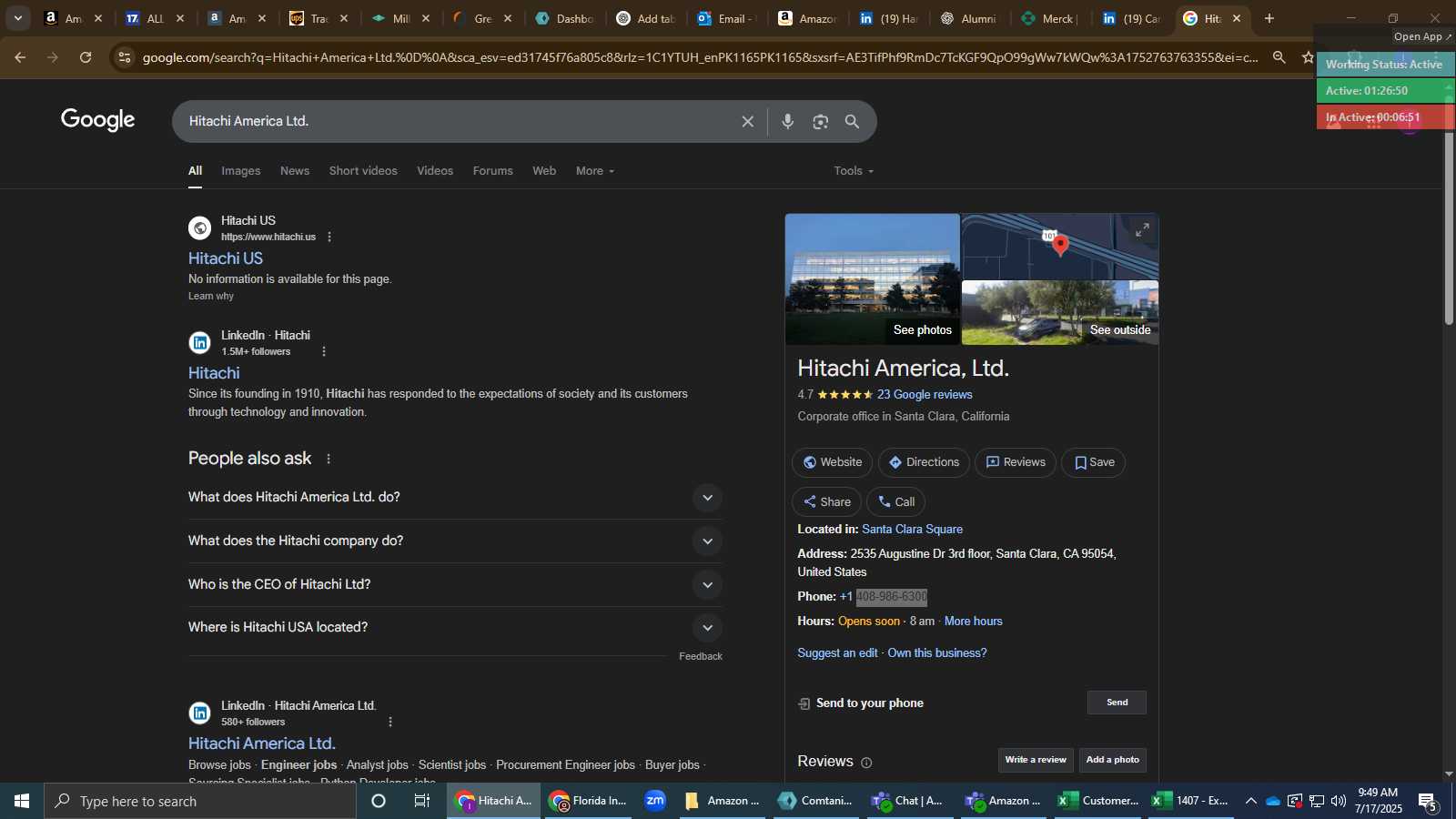Switch to the Alumni browser tab
Image resolution: width=1456 pixels, height=819 pixels.
[x=968, y=18]
